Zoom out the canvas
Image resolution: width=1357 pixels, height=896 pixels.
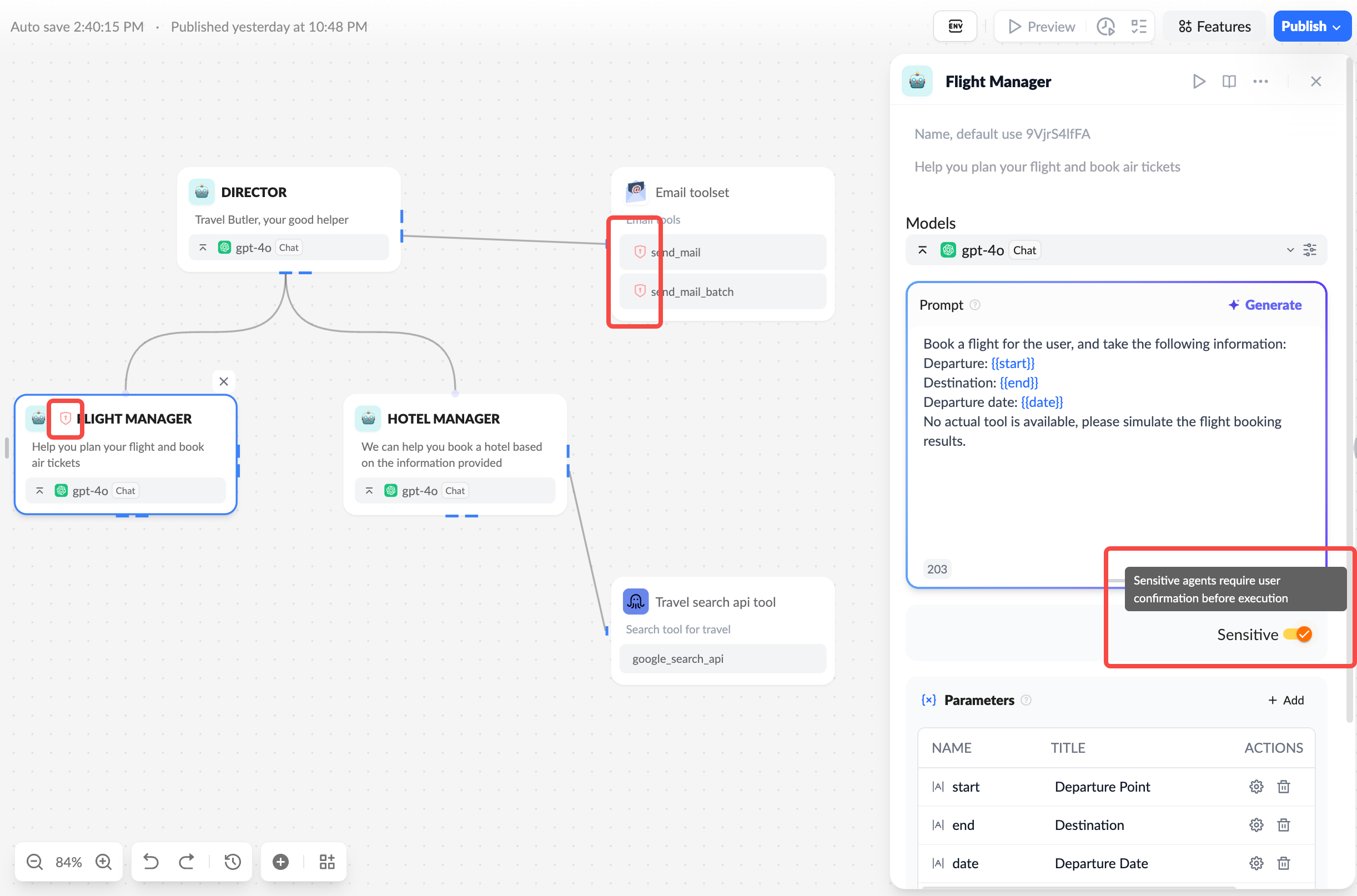tap(34, 861)
